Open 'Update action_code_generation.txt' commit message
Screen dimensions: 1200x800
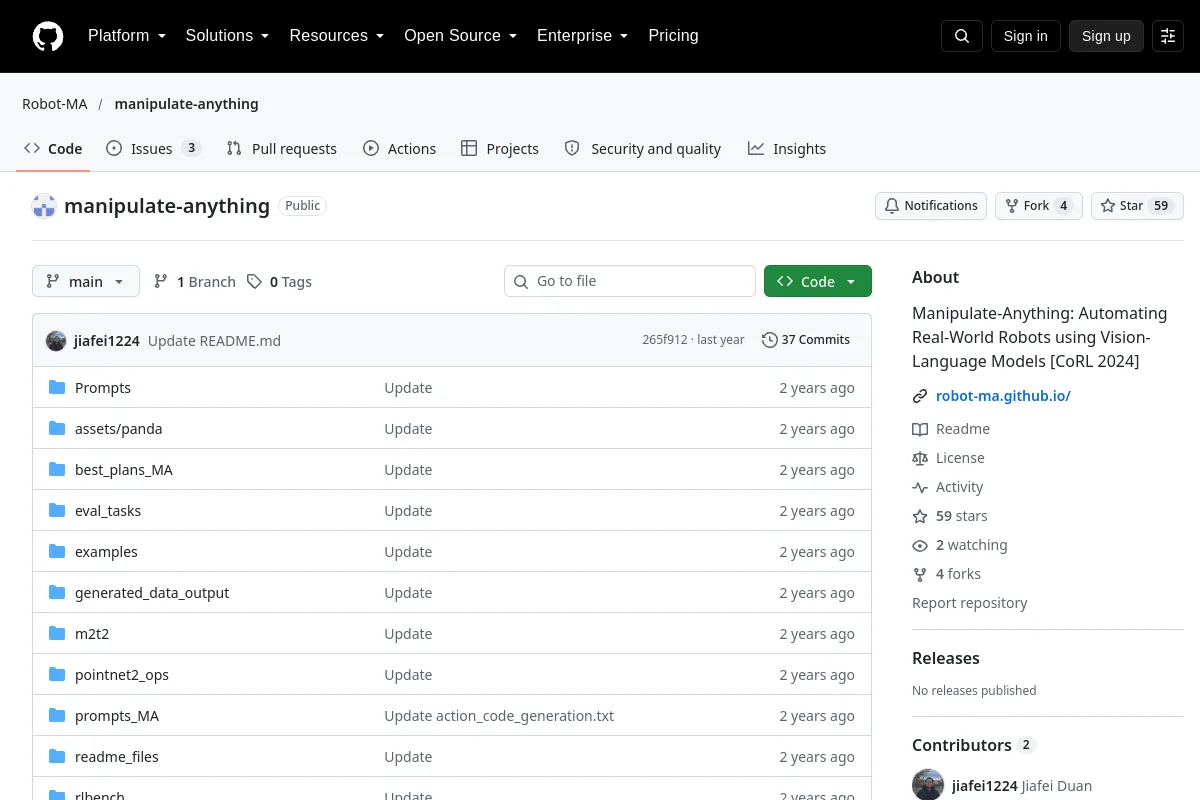[x=499, y=716]
